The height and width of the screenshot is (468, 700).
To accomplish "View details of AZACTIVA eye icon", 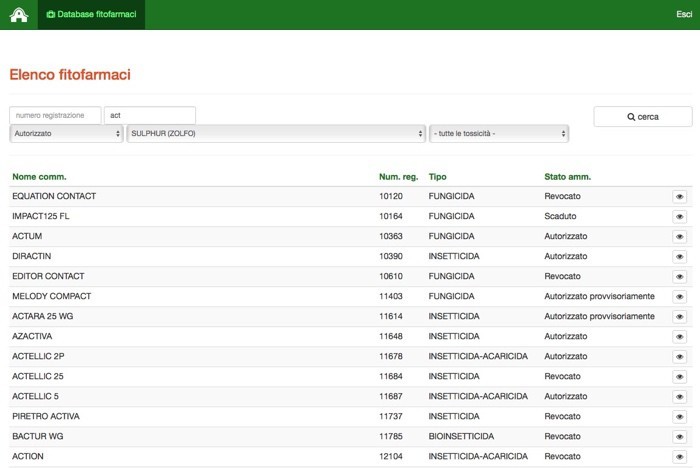I will pyautogui.click(x=679, y=337).
